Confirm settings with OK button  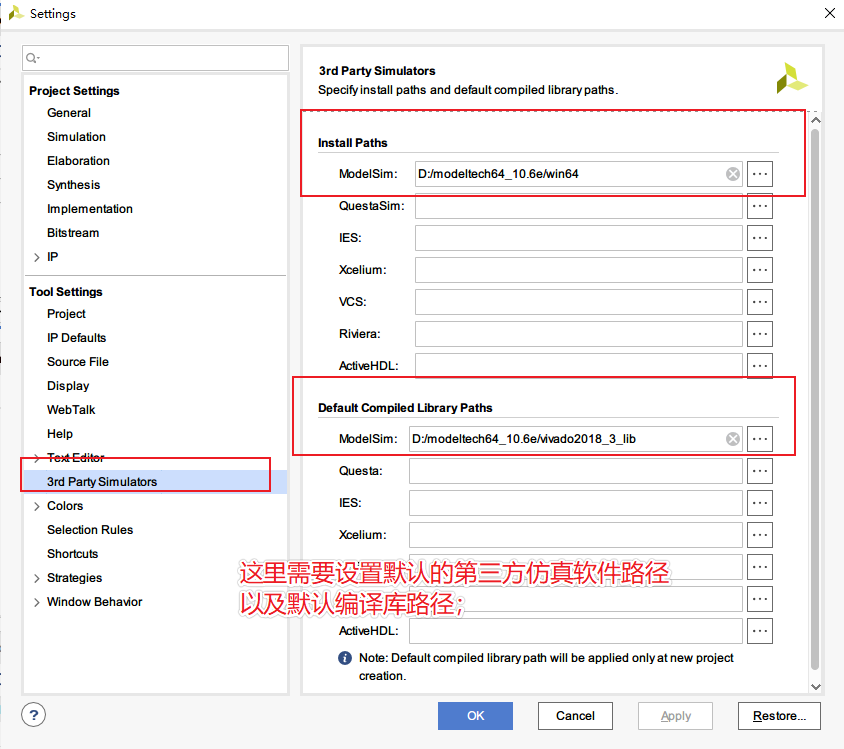(475, 716)
